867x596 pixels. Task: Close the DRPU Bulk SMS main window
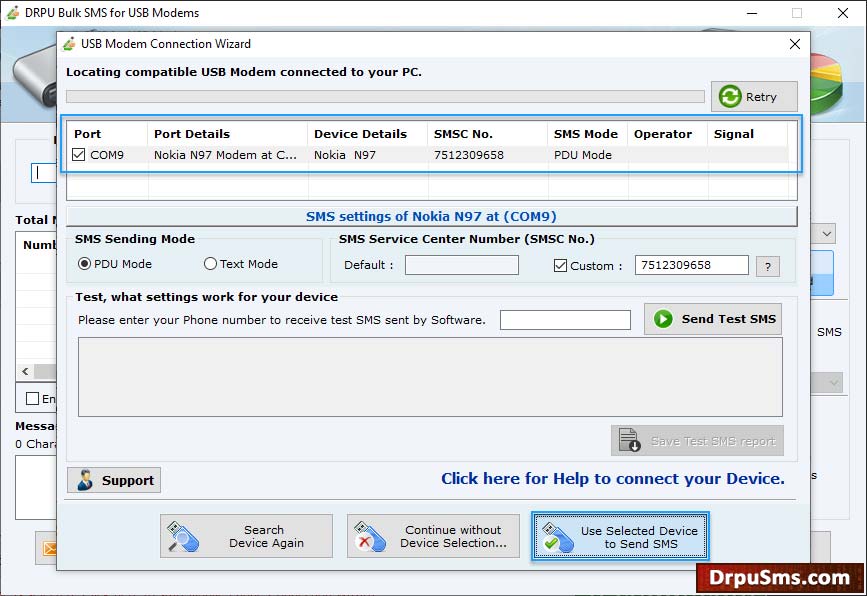click(x=843, y=13)
